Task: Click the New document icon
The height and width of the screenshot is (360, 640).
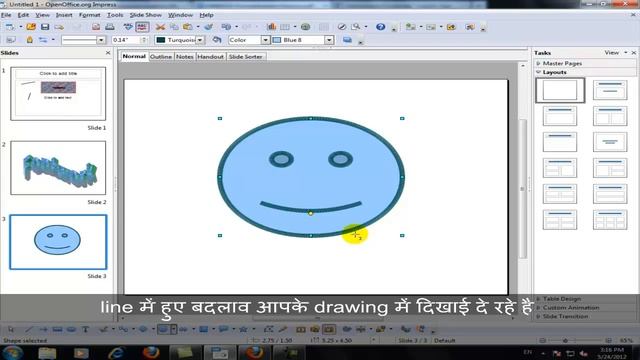Action: pos(9,27)
